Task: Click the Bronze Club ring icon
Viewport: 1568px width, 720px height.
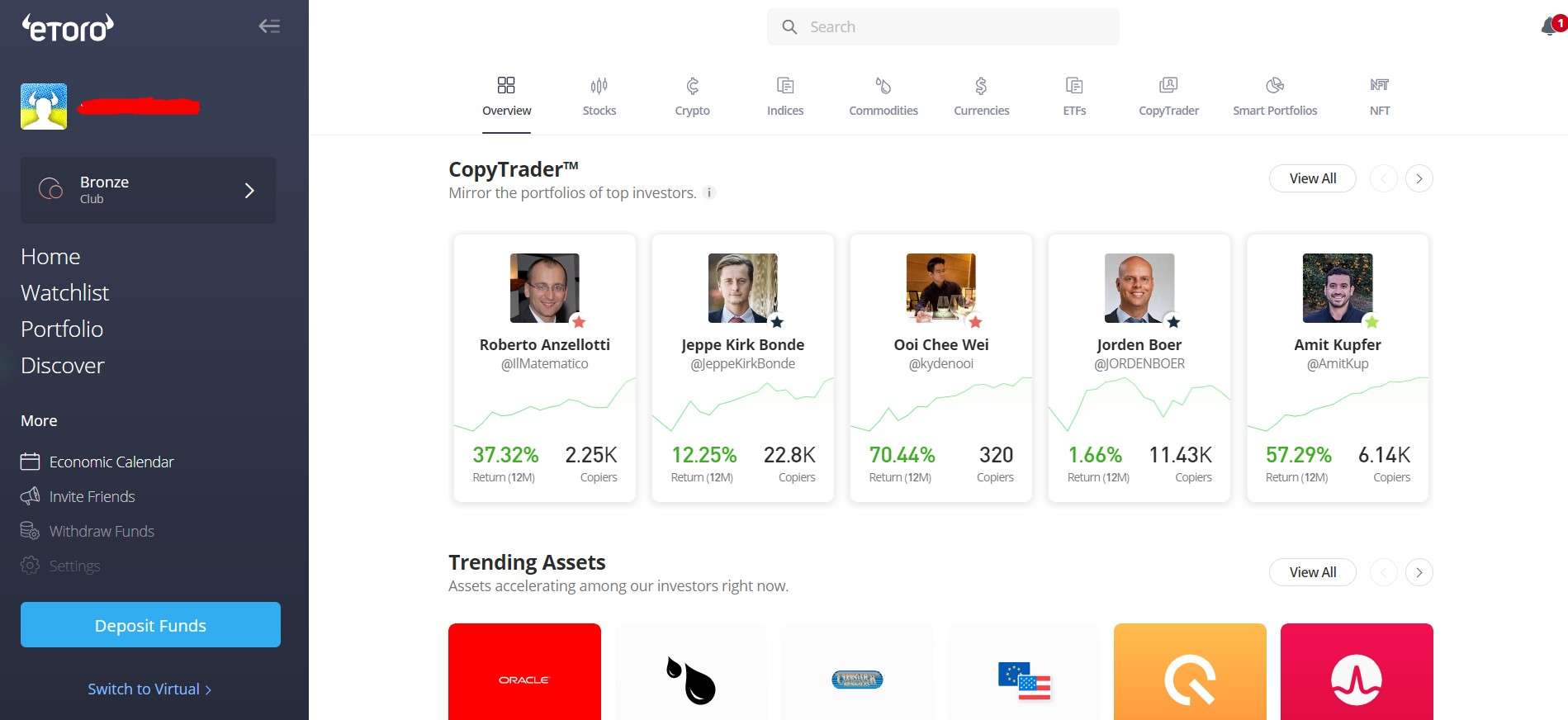Action: point(51,189)
